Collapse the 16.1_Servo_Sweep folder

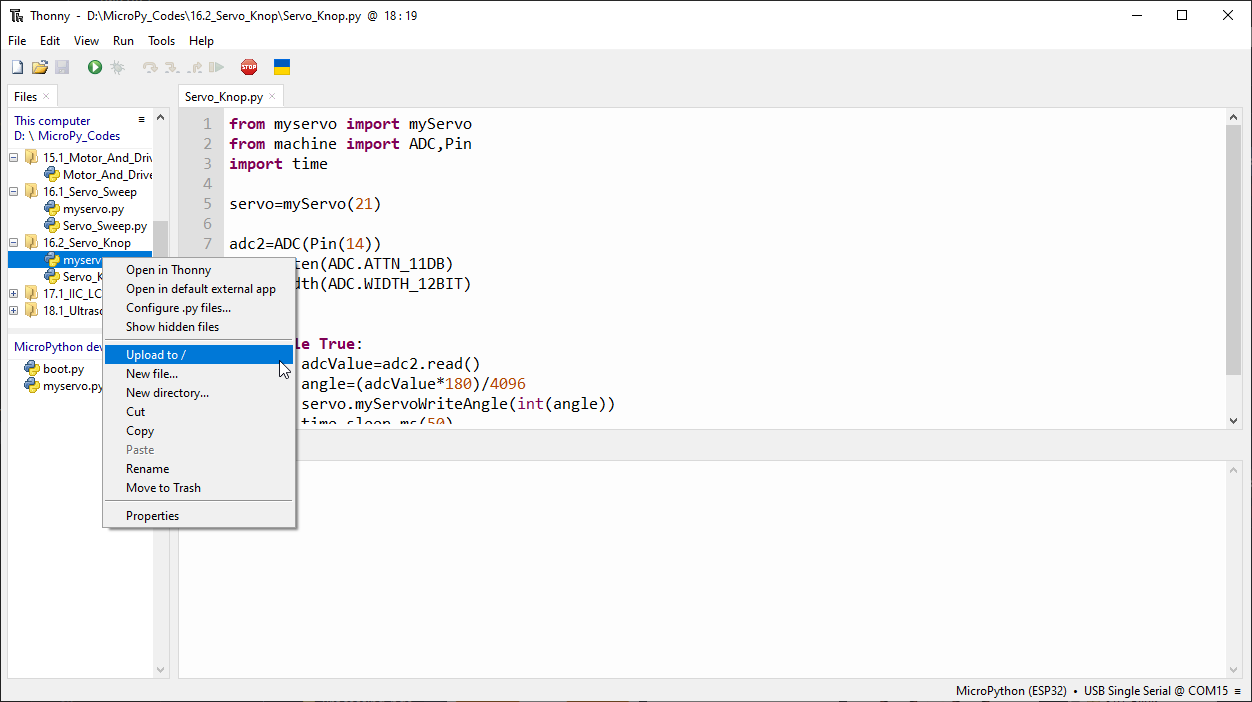(14, 192)
